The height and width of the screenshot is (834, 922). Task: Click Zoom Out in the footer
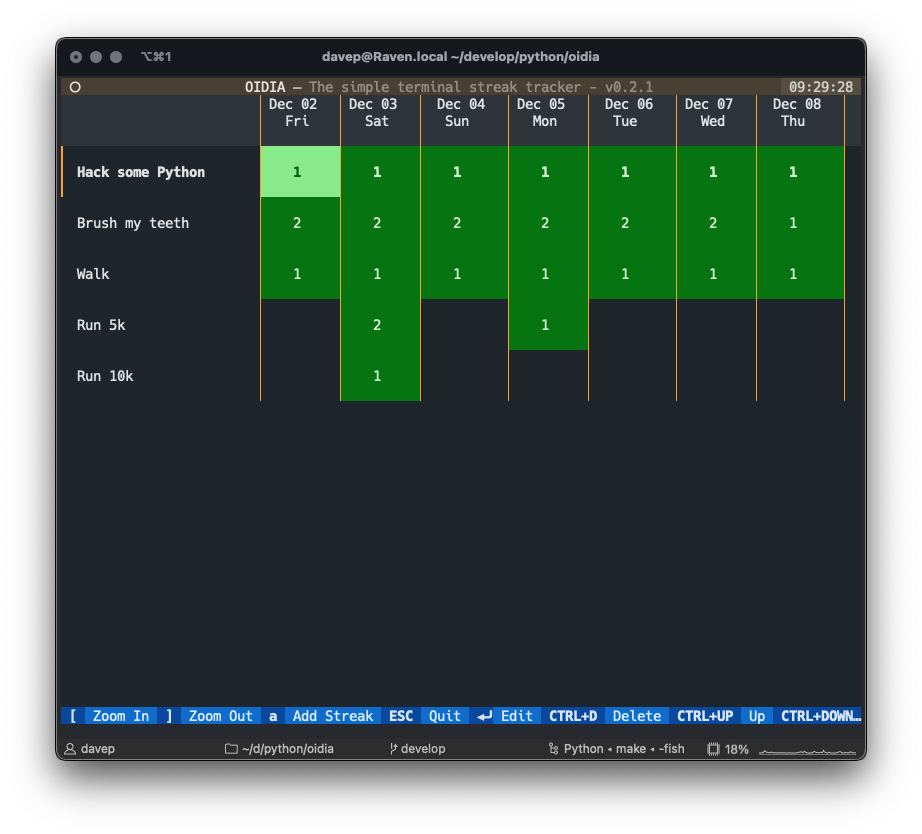click(220, 716)
